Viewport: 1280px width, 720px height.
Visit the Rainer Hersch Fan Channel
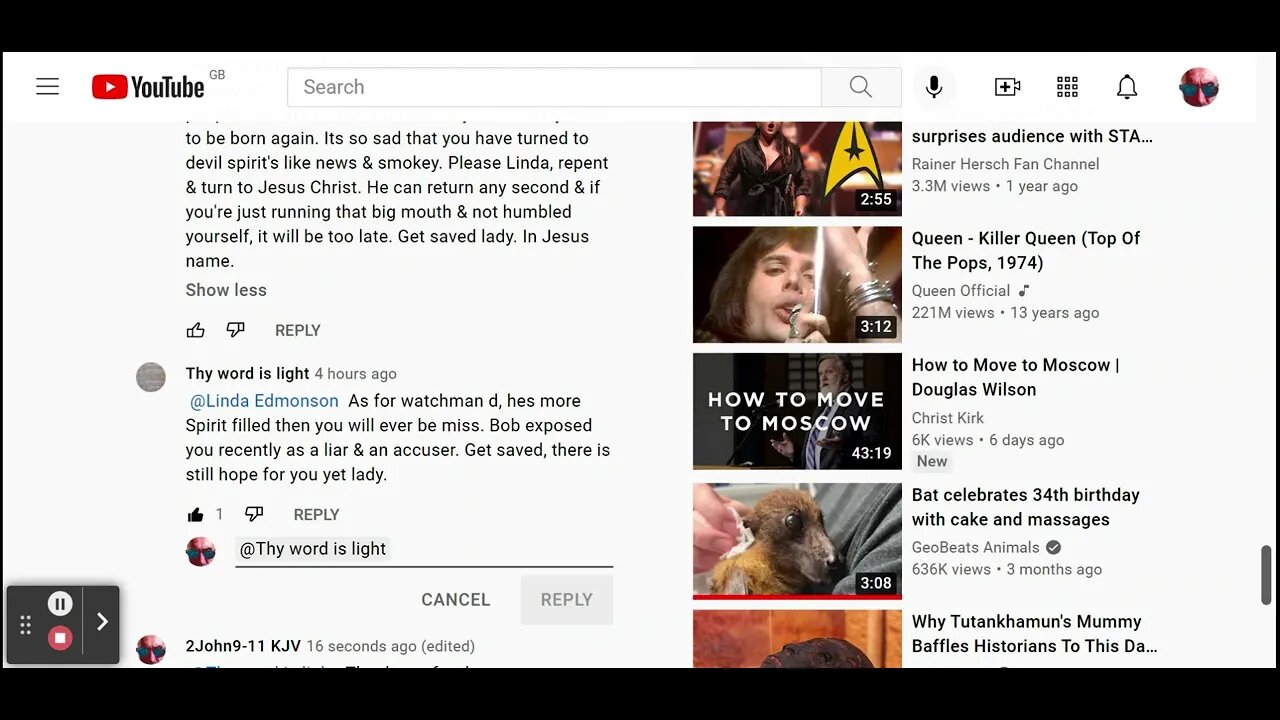coord(1005,164)
